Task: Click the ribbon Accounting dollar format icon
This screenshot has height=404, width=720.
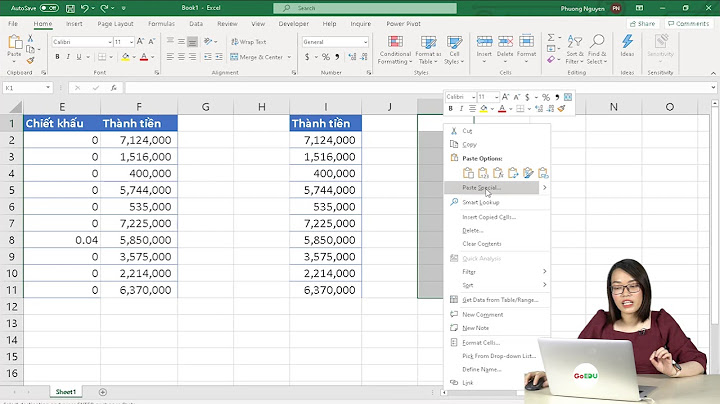Action: pyautogui.click(x=307, y=57)
